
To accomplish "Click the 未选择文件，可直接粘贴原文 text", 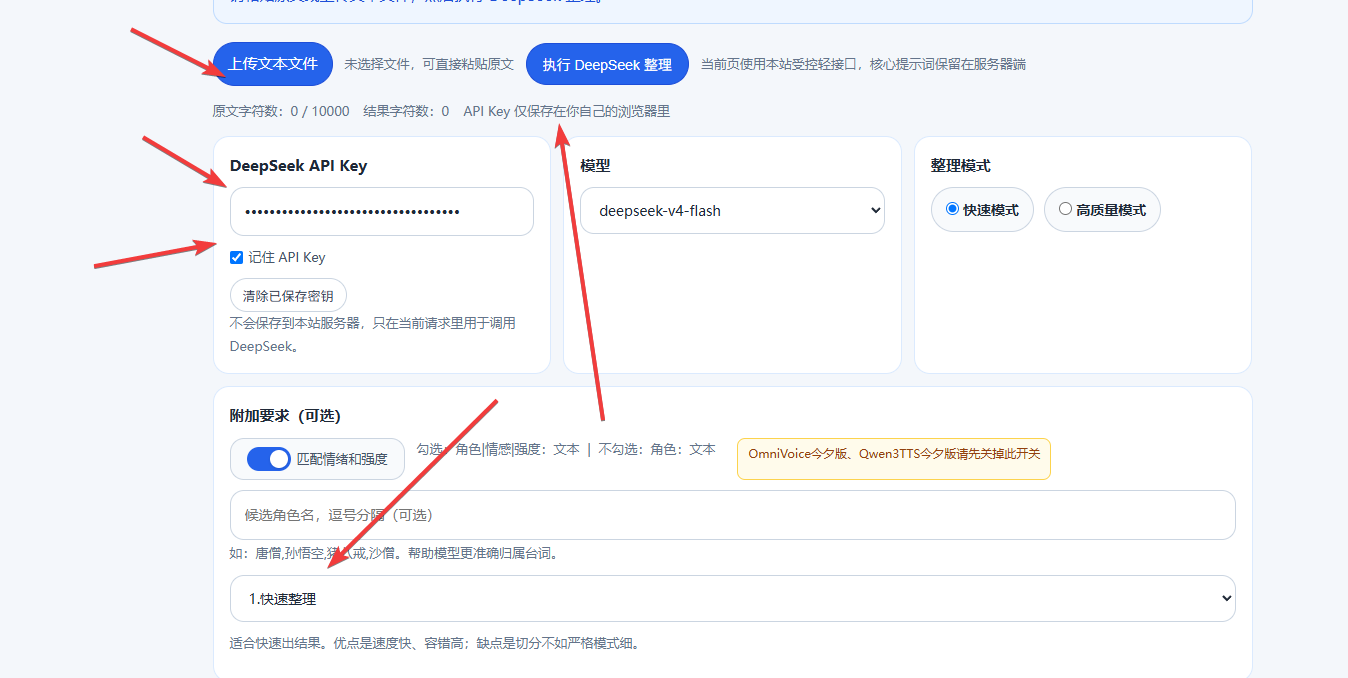I will click(x=429, y=64).
